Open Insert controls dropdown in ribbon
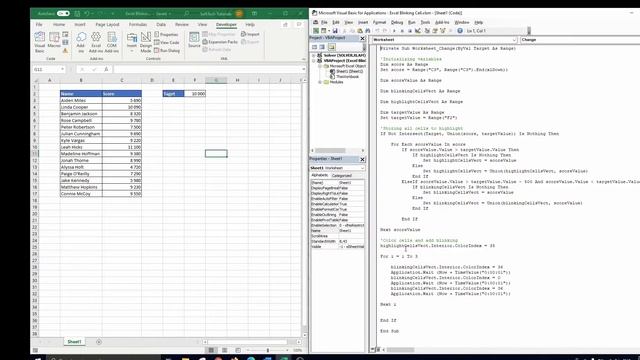 point(132,42)
